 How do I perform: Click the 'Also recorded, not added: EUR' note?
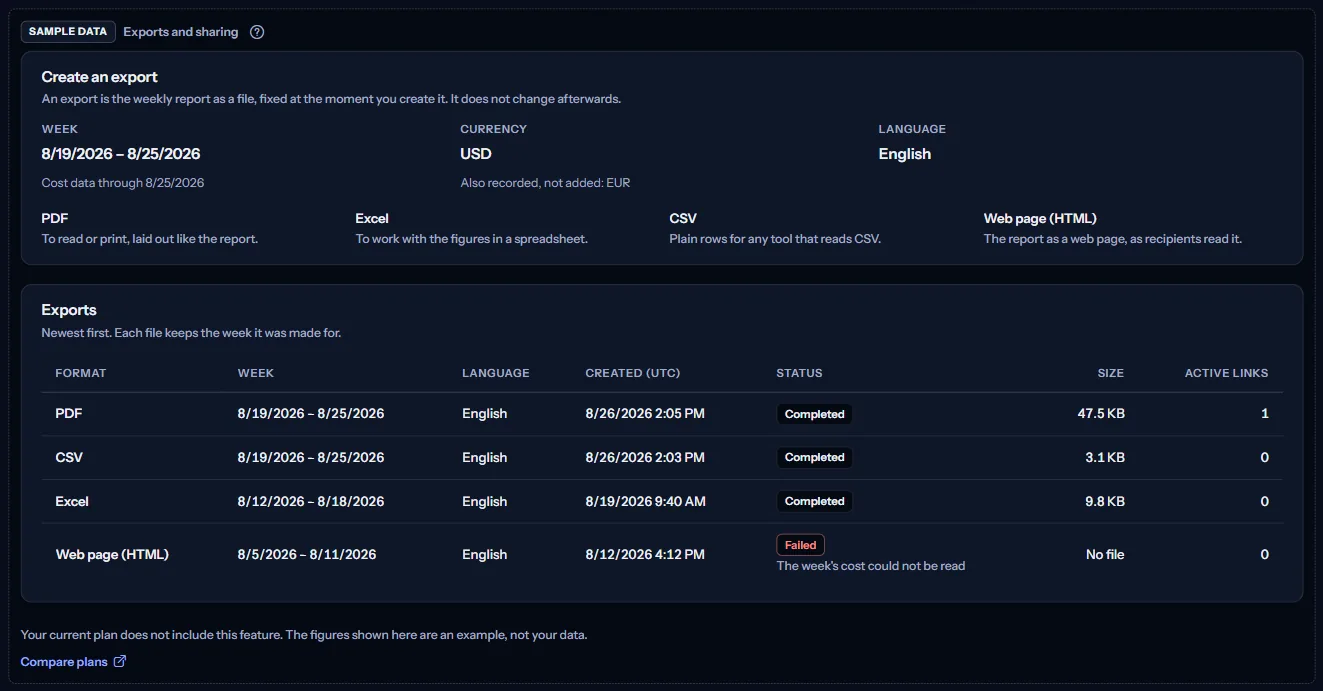coord(545,183)
